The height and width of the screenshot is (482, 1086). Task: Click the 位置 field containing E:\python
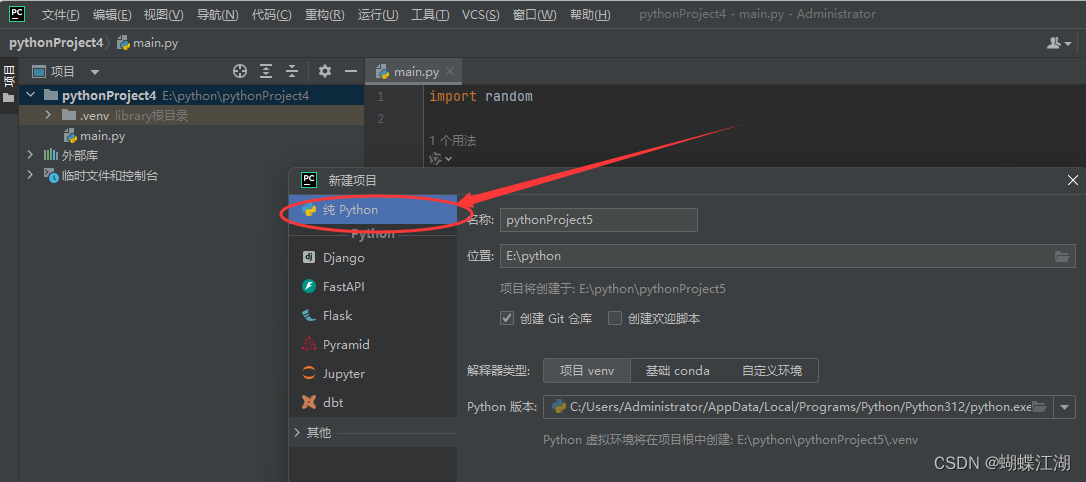tap(787, 256)
